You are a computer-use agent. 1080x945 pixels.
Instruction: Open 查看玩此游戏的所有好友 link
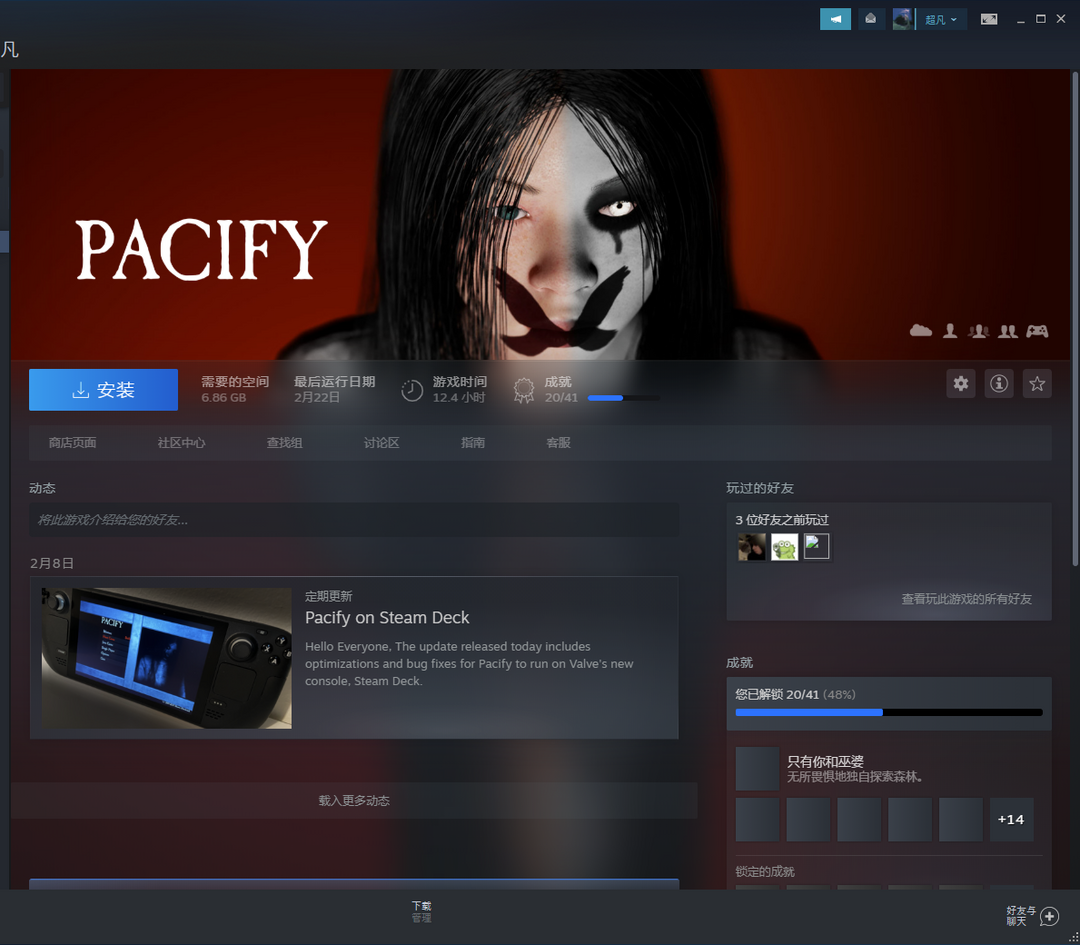[966, 599]
